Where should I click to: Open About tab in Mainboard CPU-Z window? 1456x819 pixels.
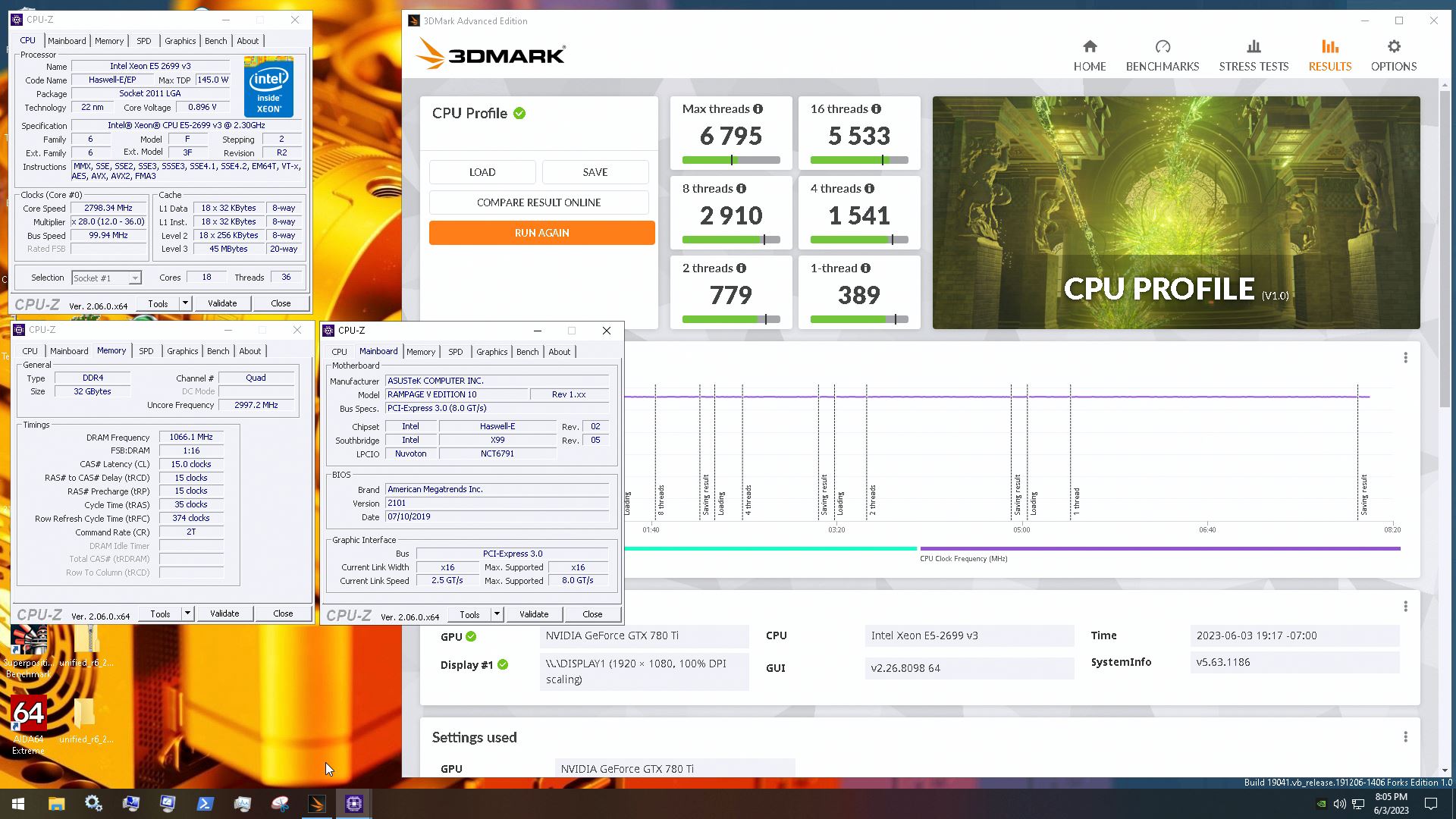coord(559,352)
